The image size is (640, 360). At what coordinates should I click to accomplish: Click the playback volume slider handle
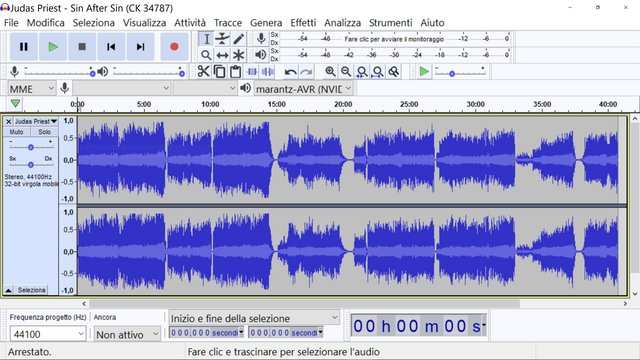tap(182, 73)
